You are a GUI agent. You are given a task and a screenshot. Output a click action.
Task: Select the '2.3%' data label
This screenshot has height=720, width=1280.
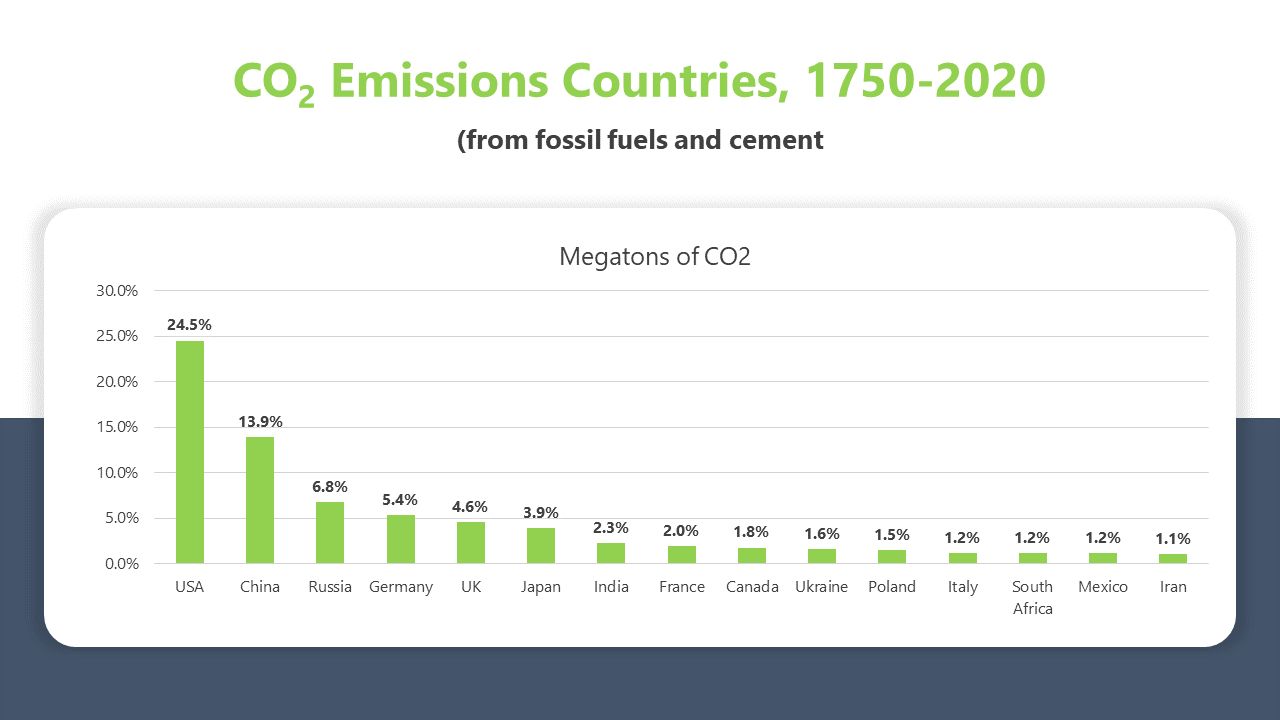pos(611,527)
